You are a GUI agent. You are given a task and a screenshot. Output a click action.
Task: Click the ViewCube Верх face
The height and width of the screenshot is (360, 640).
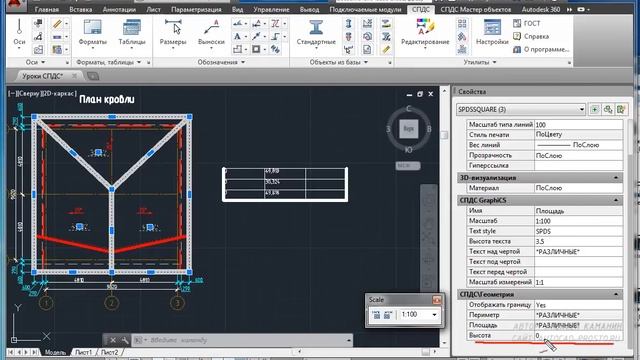[x=409, y=129]
